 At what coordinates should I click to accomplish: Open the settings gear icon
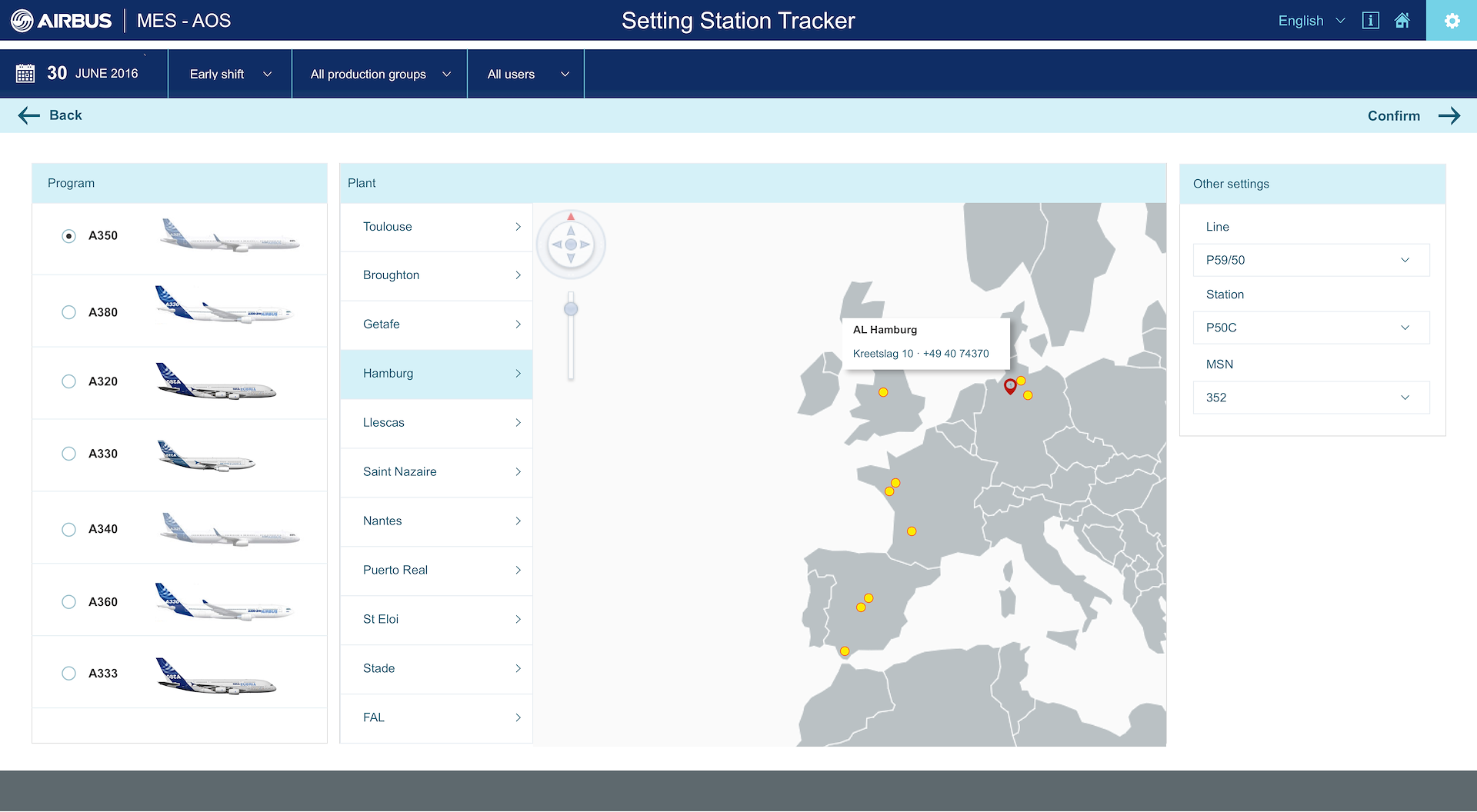tap(1452, 21)
